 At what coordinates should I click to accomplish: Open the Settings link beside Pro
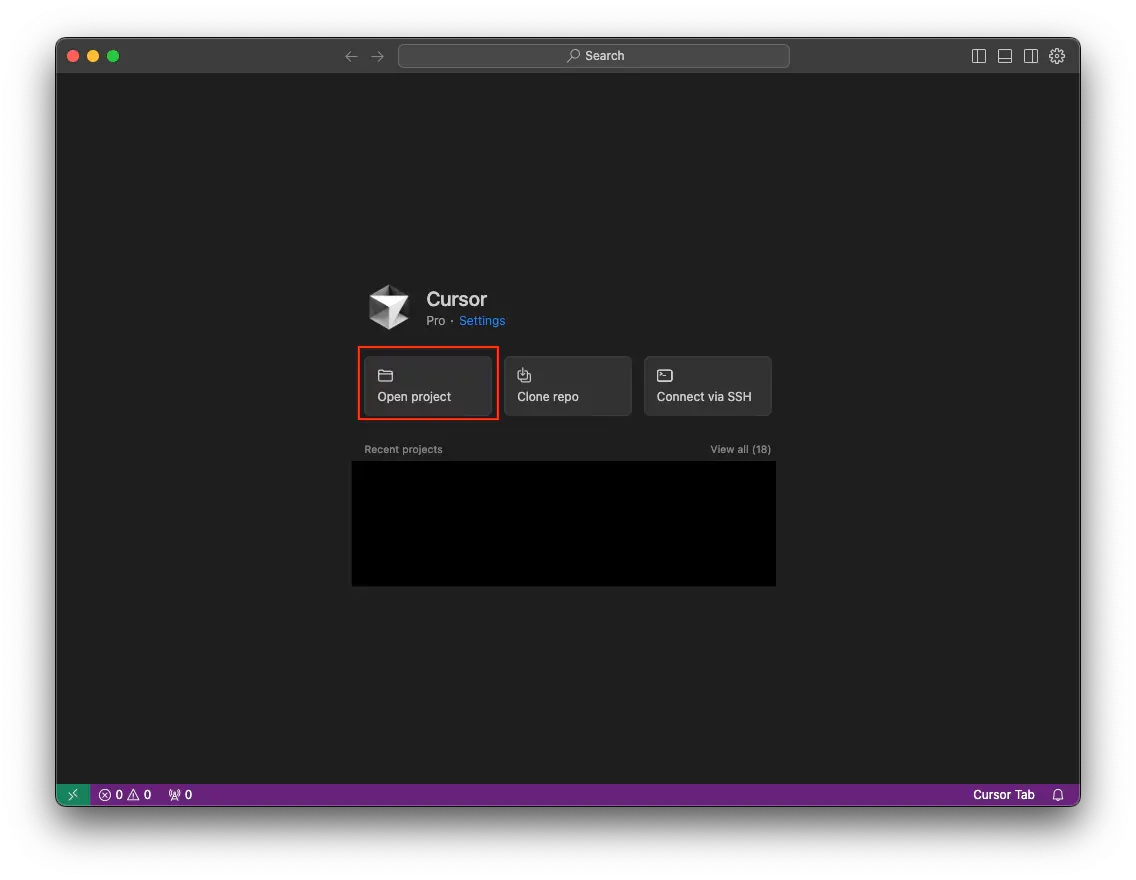point(482,321)
